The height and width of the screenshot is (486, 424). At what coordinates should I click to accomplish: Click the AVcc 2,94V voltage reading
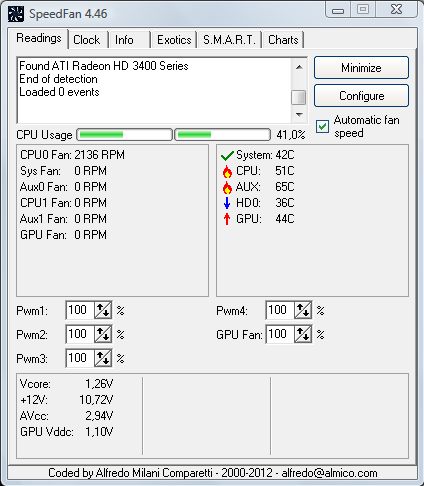66,416
